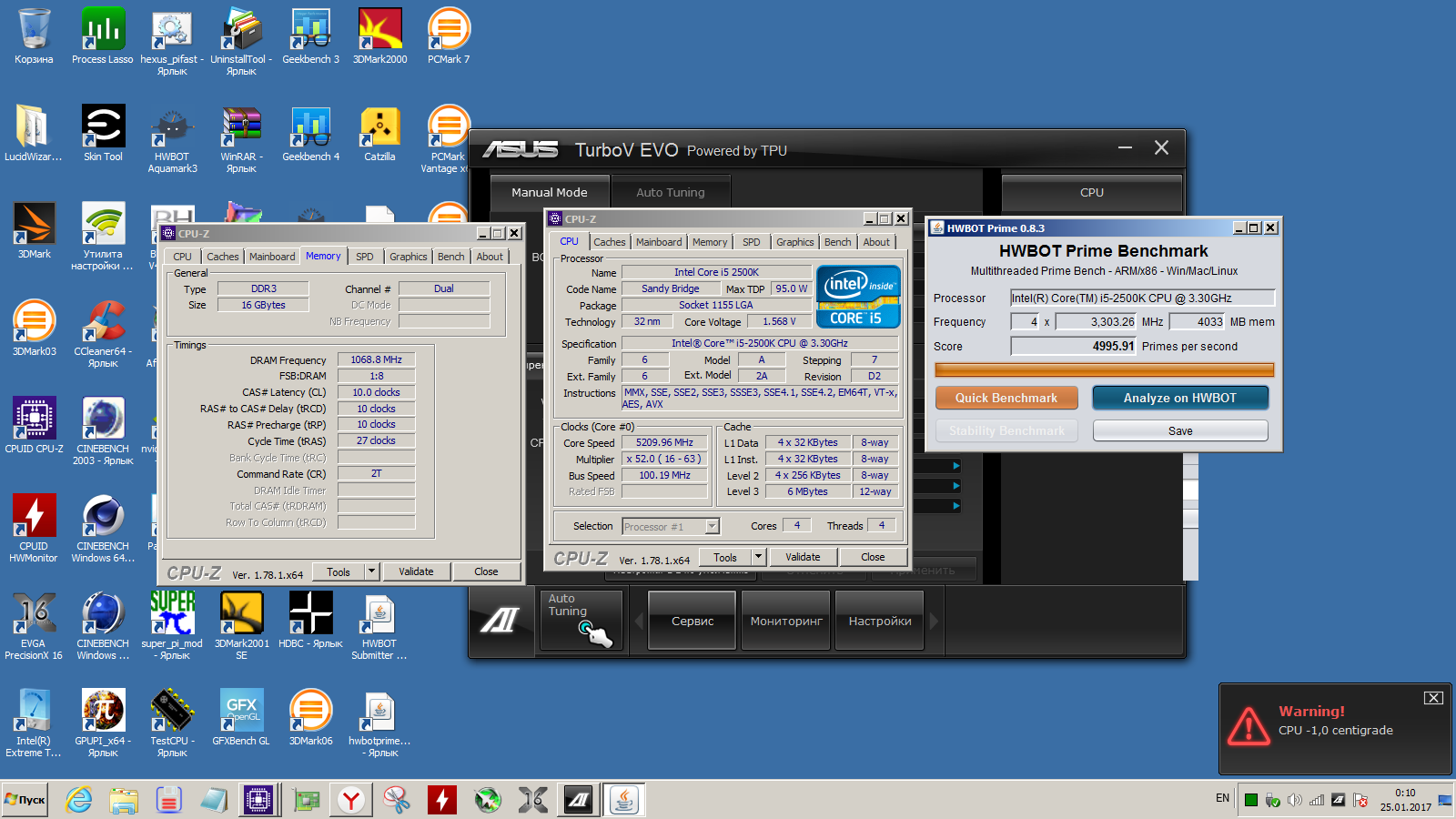Click the Frequency 3,303.26 MHz field
Screen dimensions: 1456x819
click(1096, 321)
